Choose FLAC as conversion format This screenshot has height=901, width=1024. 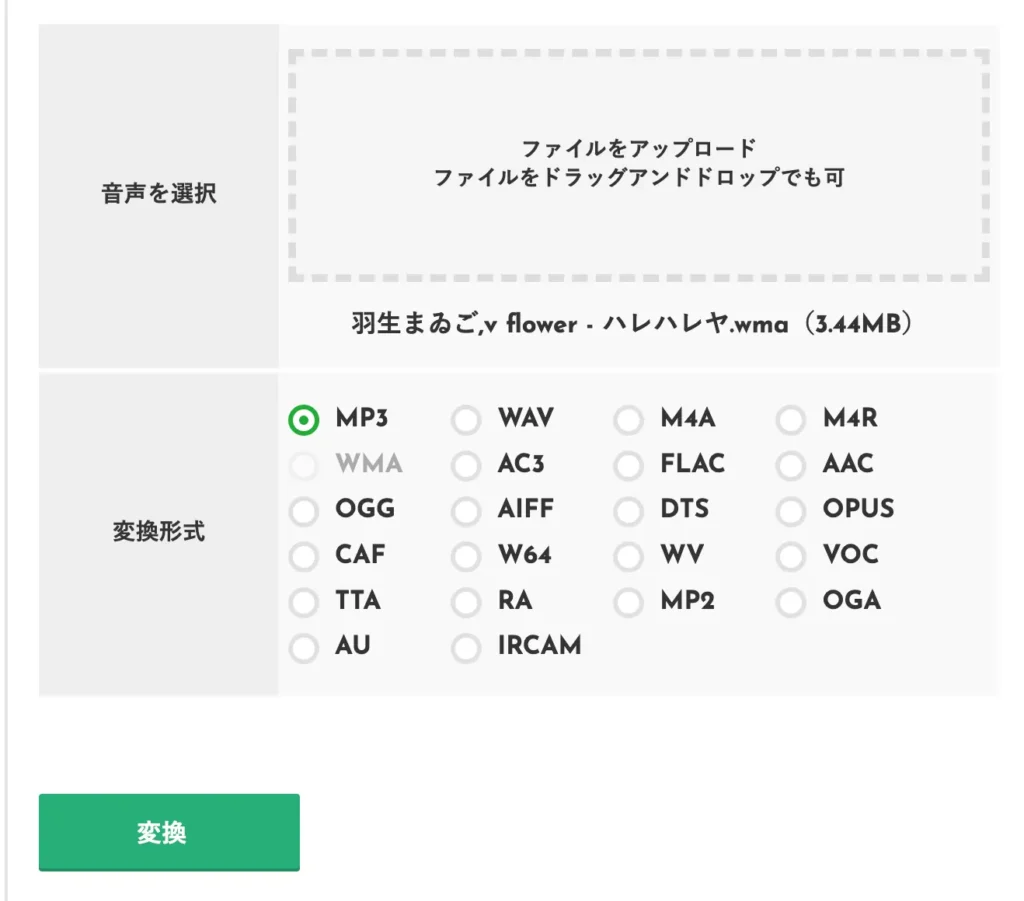628,466
